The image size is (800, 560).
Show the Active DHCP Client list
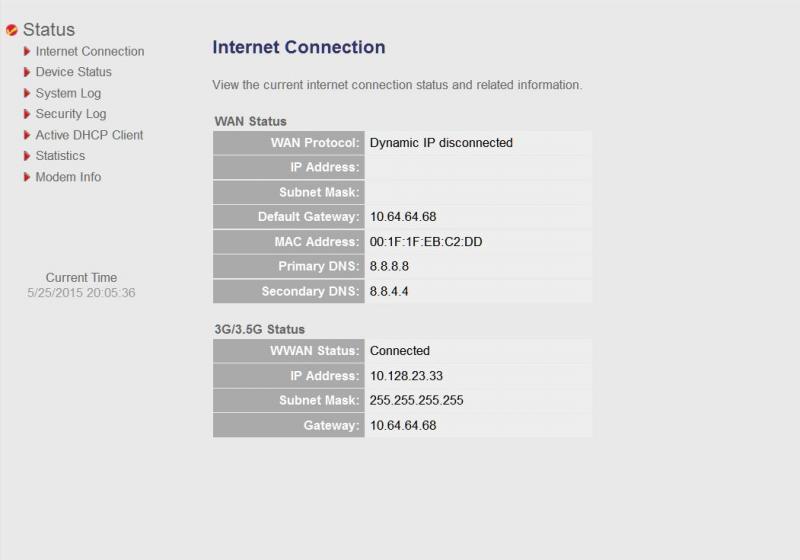tap(89, 135)
